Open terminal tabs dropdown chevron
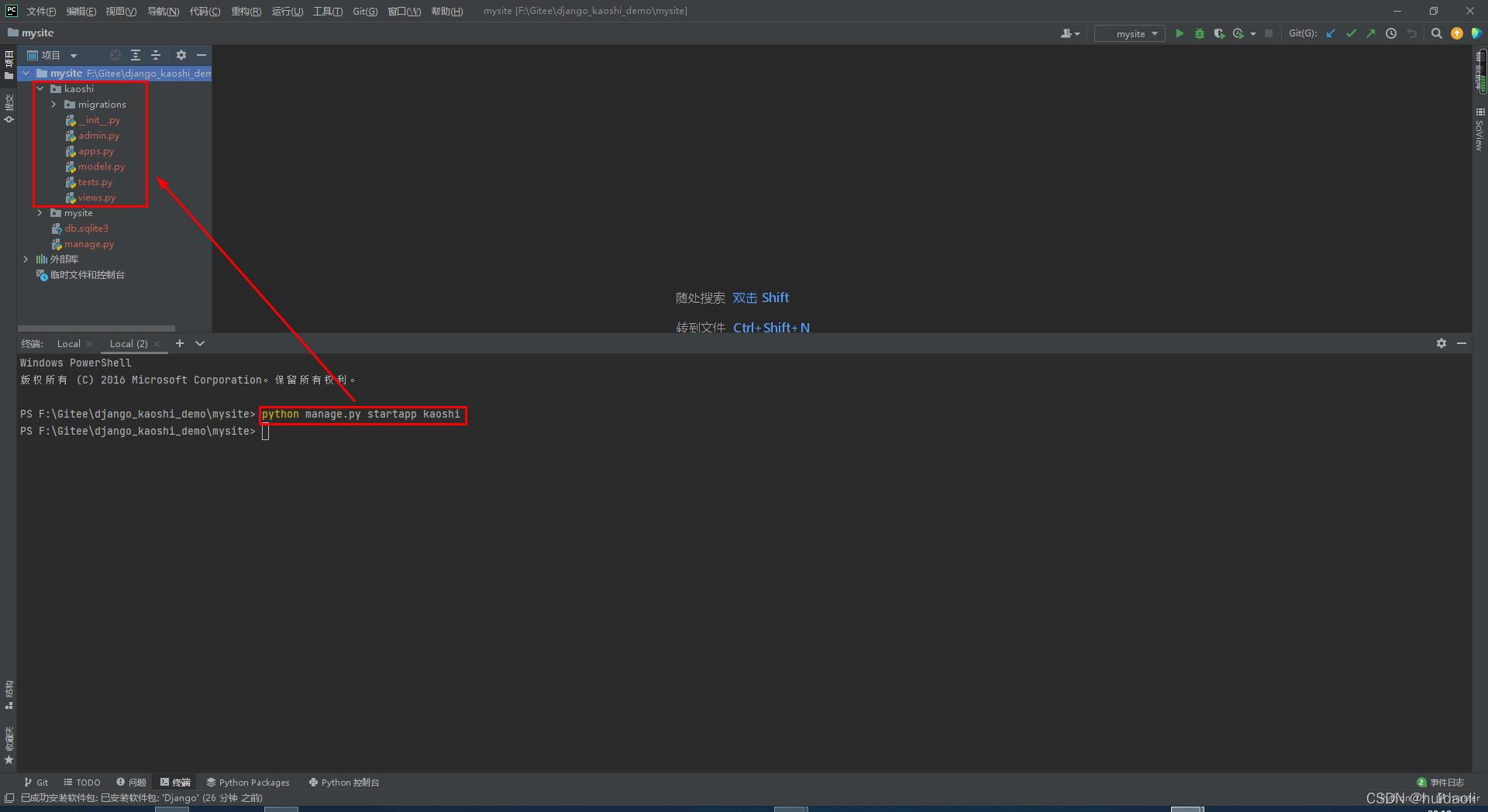 200,343
